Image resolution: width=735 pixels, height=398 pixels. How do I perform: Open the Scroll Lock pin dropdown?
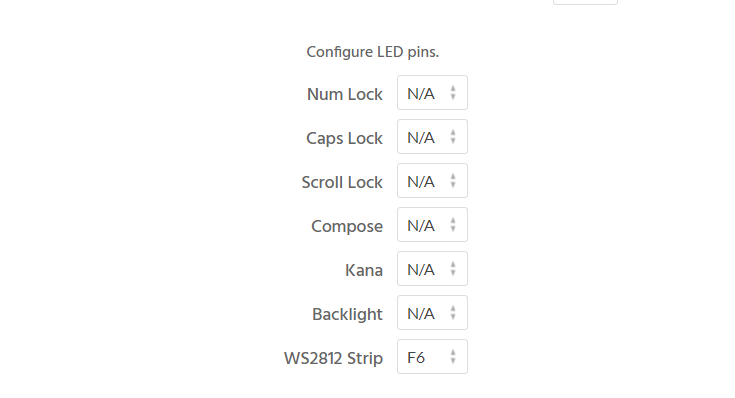[x=432, y=180]
